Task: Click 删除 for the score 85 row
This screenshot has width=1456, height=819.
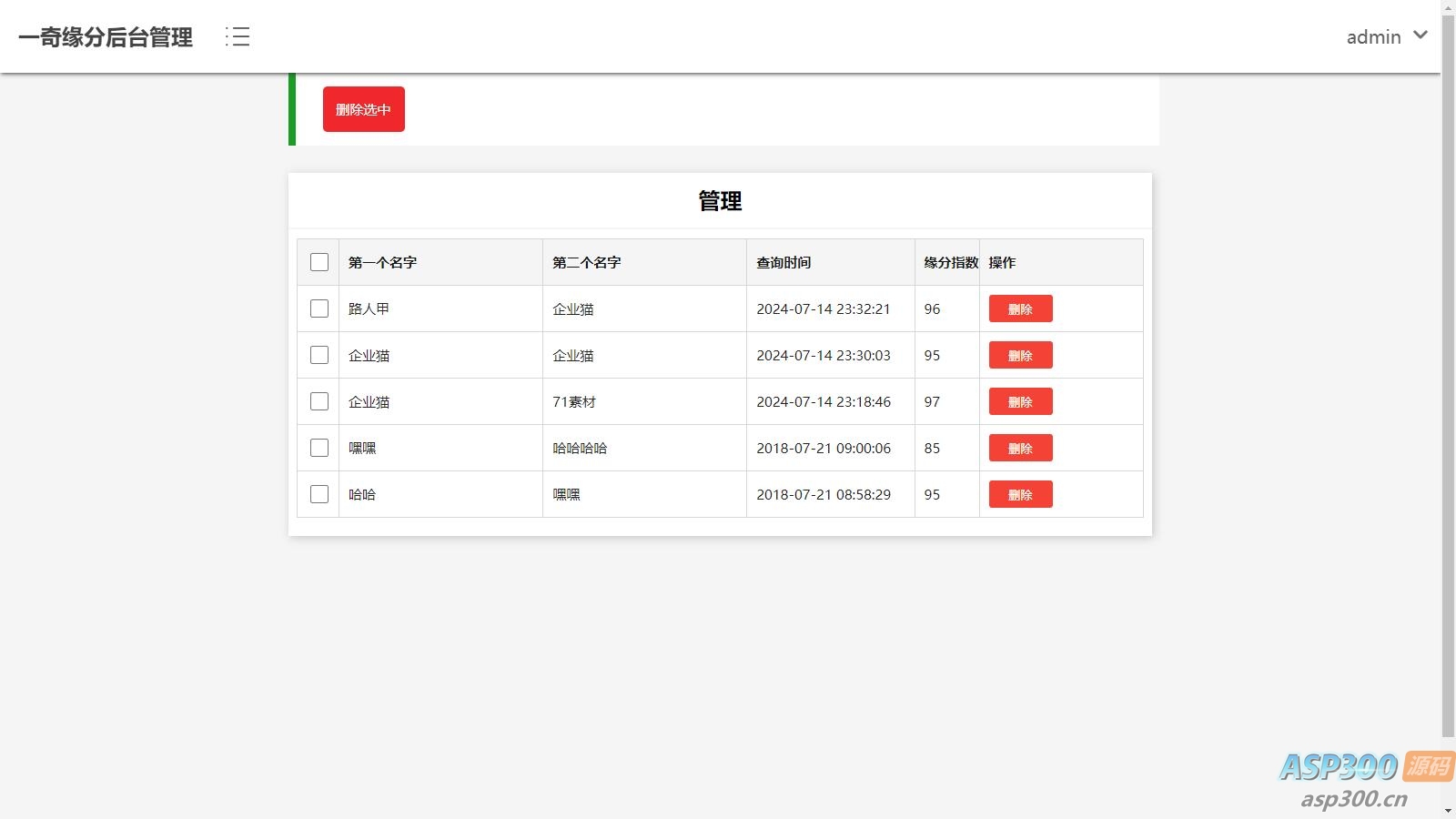Action: click(1020, 448)
